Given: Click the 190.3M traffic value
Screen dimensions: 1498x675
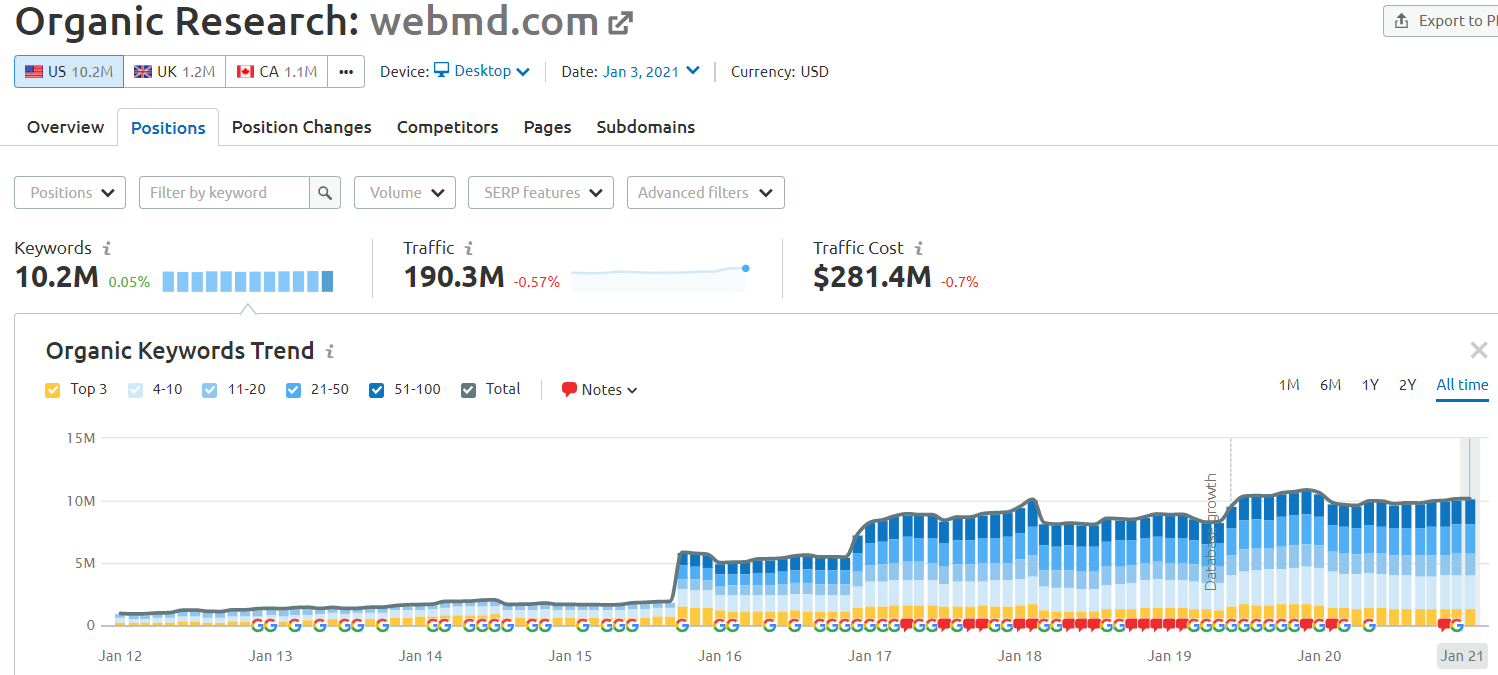Looking at the screenshot, I should [x=454, y=277].
